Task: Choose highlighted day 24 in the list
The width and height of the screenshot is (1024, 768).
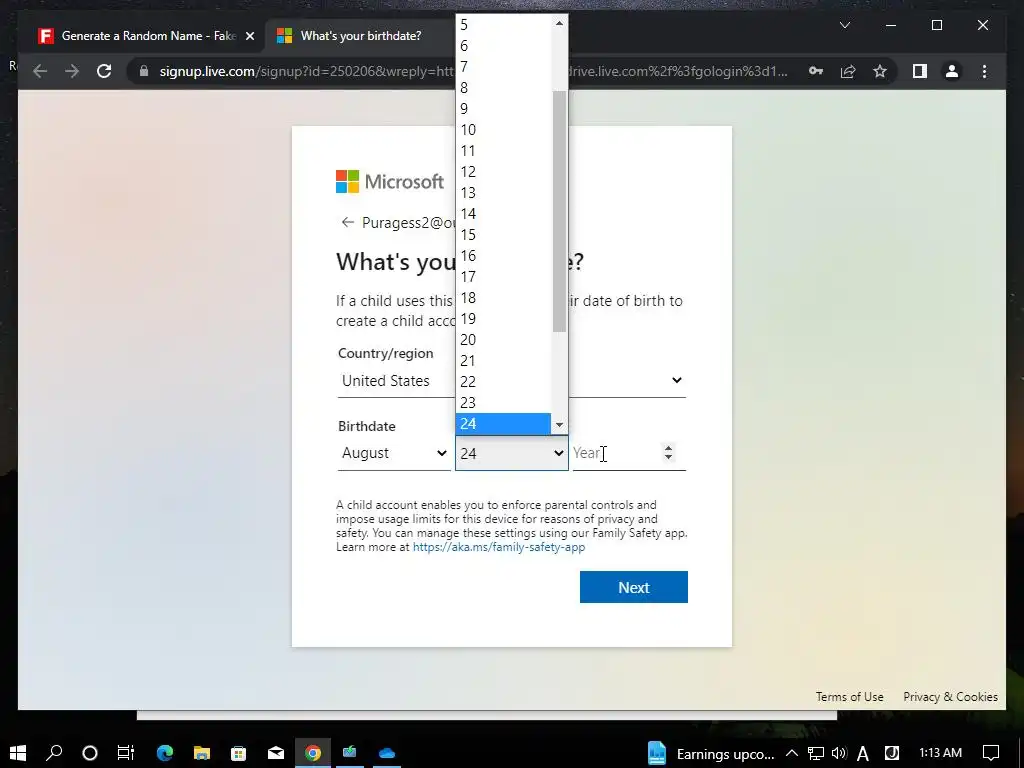Action: pos(503,424)
